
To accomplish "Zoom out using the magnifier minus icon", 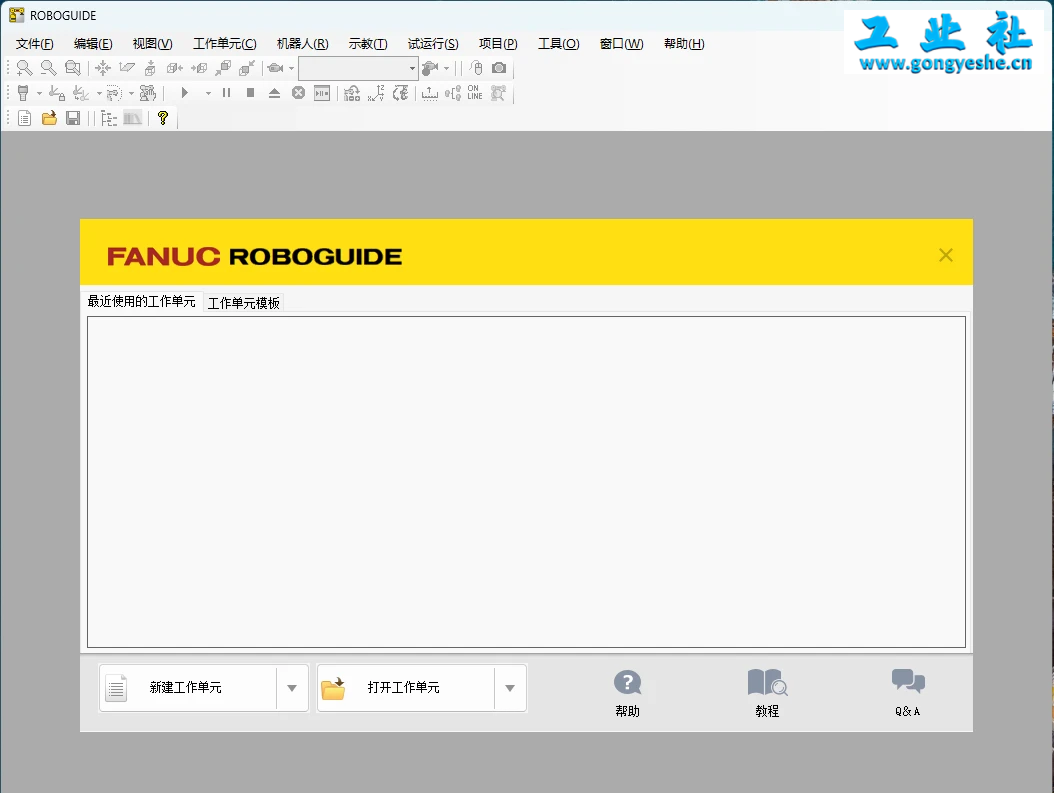I will pyautogui.click(x=48, y=68).
